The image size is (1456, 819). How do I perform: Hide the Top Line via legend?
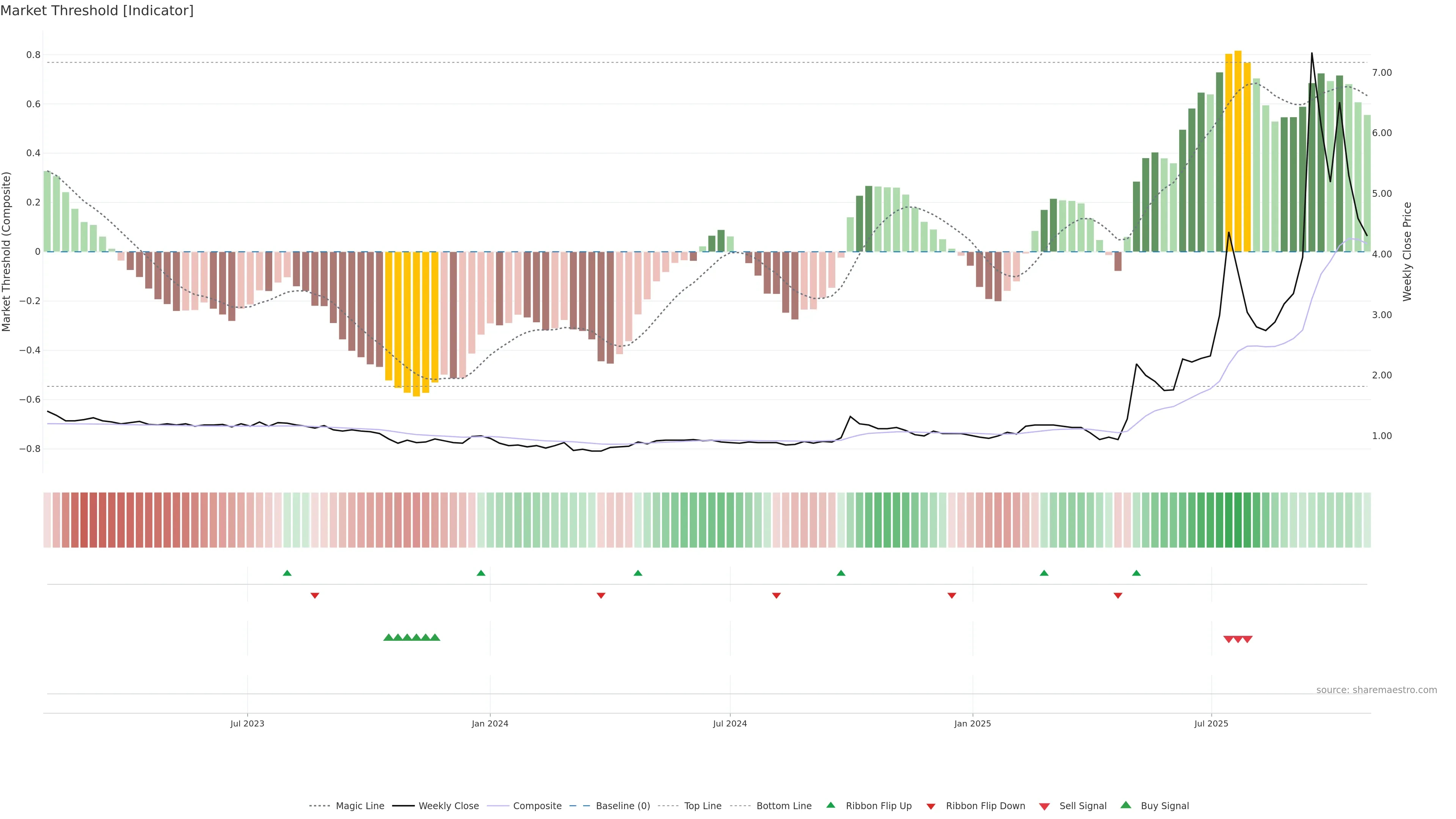703,806
